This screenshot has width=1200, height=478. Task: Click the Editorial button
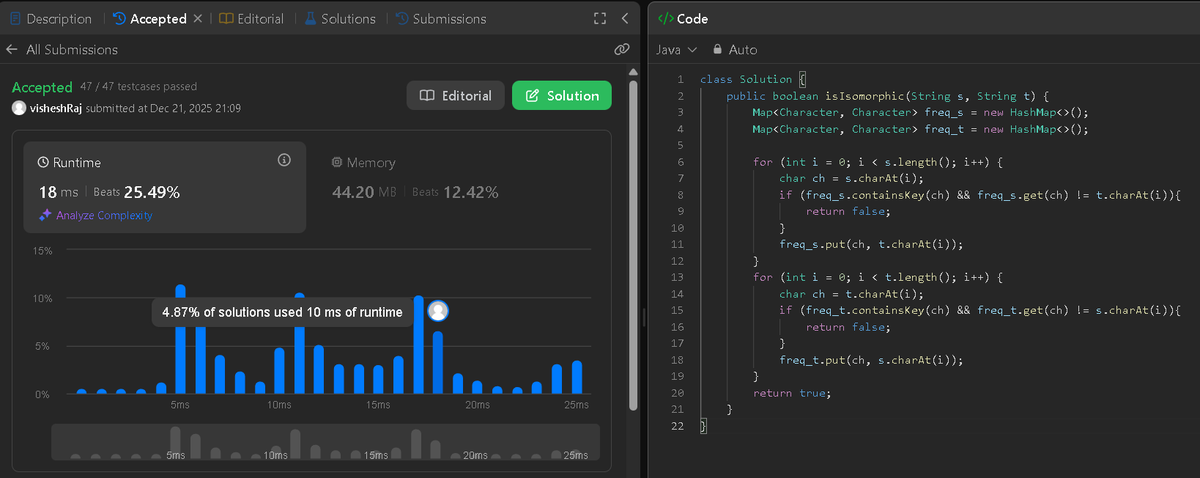(x=455, y=96)
